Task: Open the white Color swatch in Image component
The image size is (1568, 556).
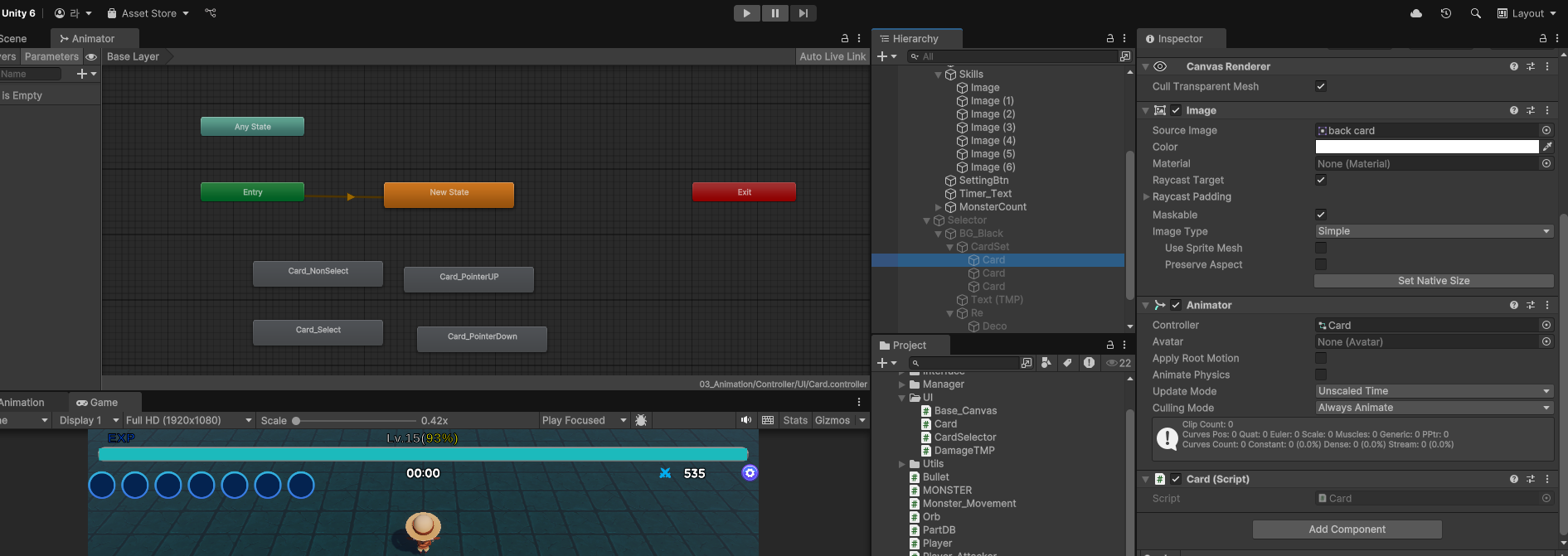Action: click(x=1427, y=147)
